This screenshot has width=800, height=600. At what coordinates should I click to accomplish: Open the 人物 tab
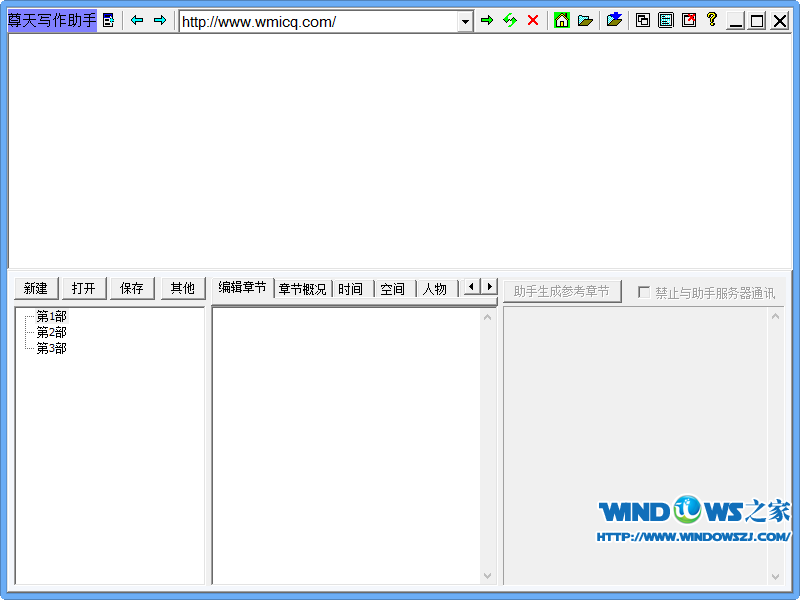pyautogui.click(x=434, y=289)
